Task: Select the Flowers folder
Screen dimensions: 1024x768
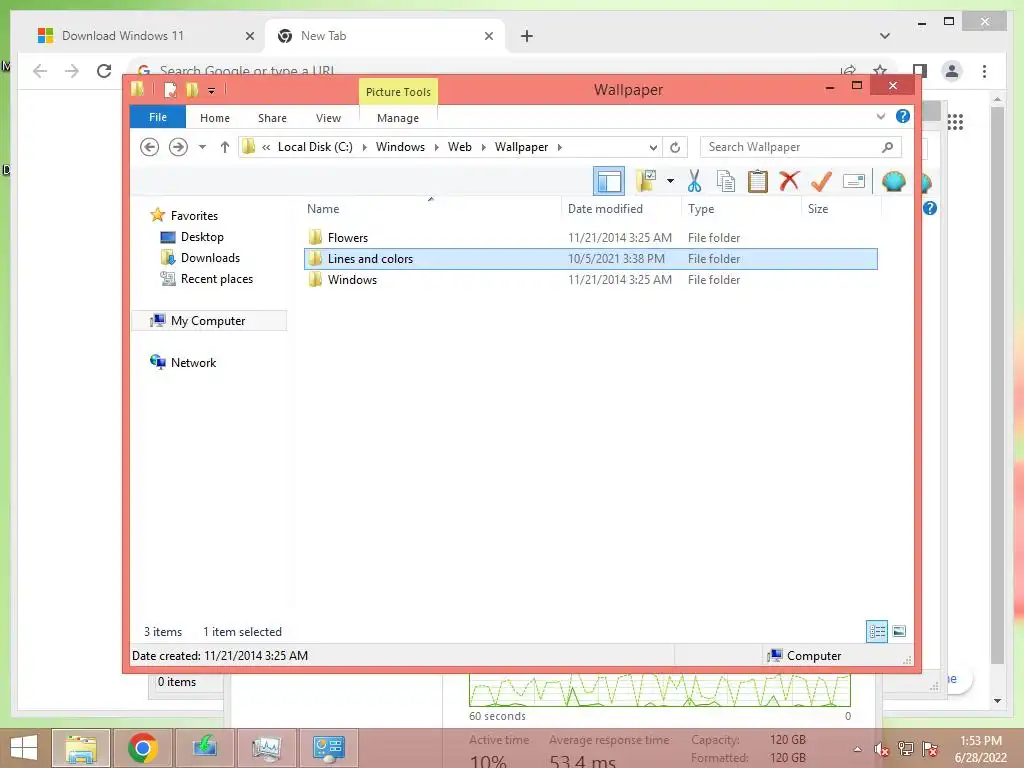Action: [x=590, y=238]
